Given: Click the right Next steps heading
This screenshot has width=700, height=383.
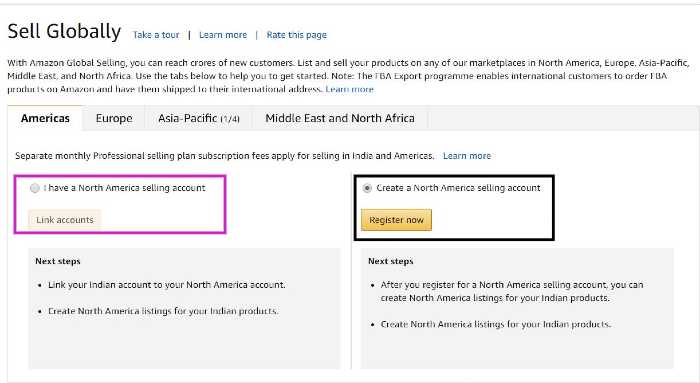Looking at the screenshot, I should tap(391, 261).
